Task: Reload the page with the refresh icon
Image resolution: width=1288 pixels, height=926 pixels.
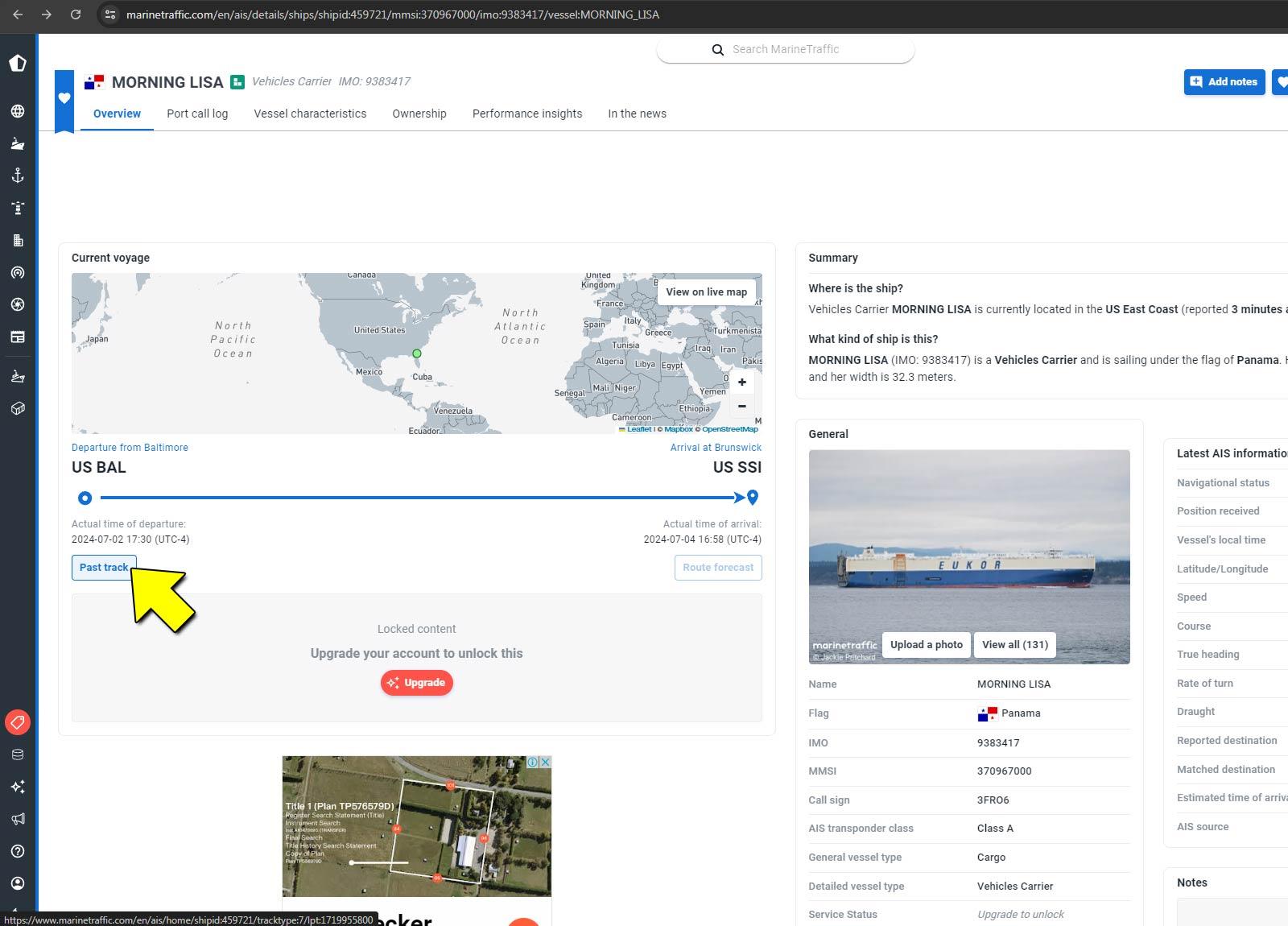Action: click(x=76, y=14)
